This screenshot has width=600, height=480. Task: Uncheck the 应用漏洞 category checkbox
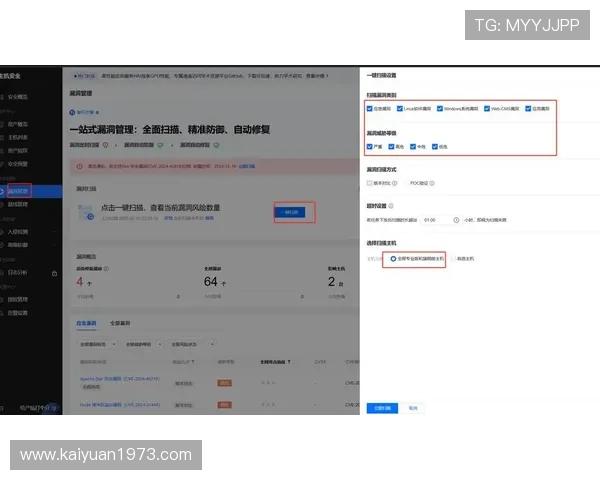(x=528, y=109)
